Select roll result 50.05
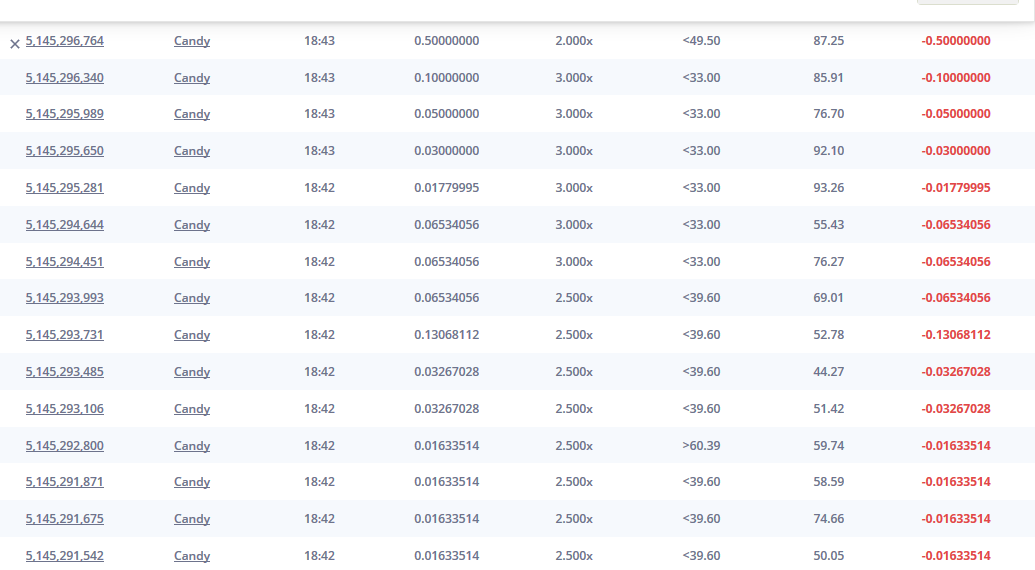The height and width of the screenshot is (570, 1035). point(828,556)
